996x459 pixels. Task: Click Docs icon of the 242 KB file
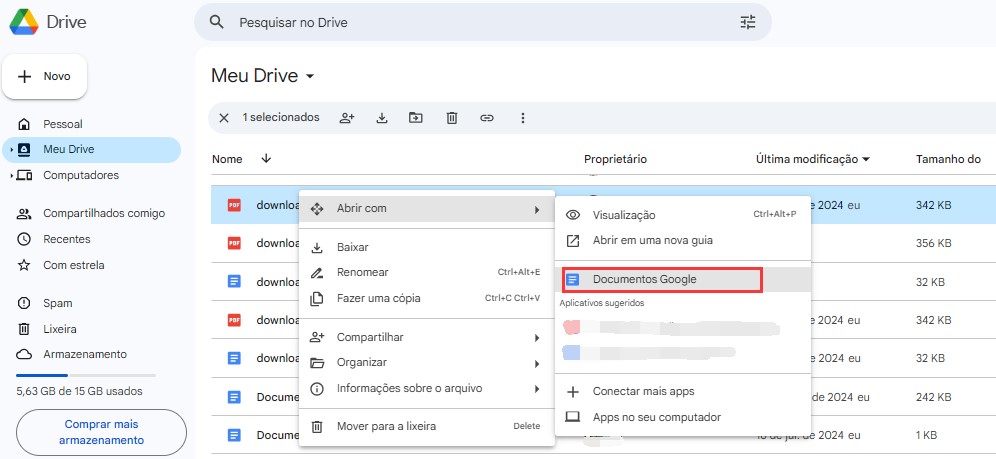[234, 397]
